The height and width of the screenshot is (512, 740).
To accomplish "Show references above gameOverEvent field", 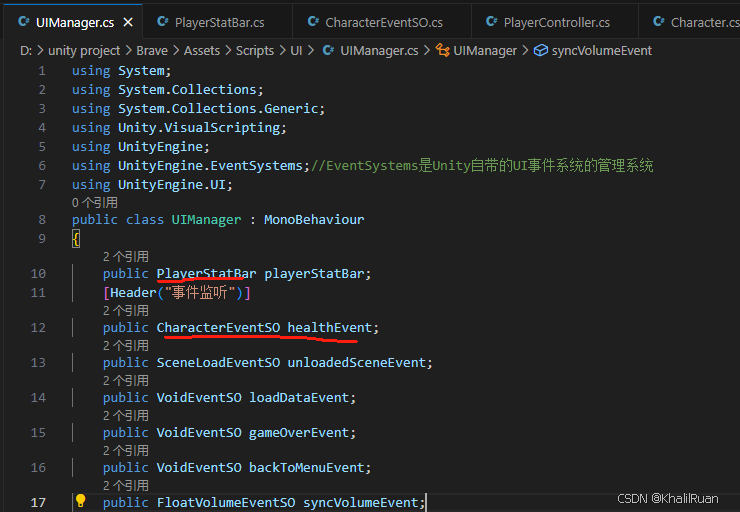I will pos(126,415).
